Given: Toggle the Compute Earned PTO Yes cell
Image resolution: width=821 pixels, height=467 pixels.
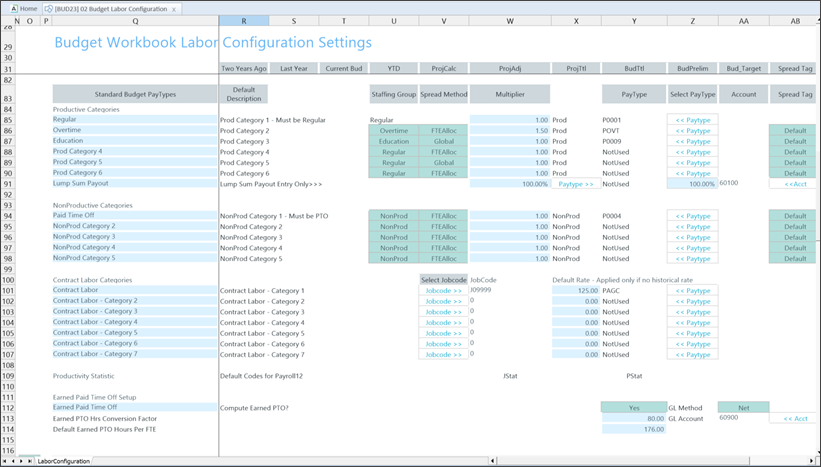Looking at the screenshot, I should click(633, 407).
